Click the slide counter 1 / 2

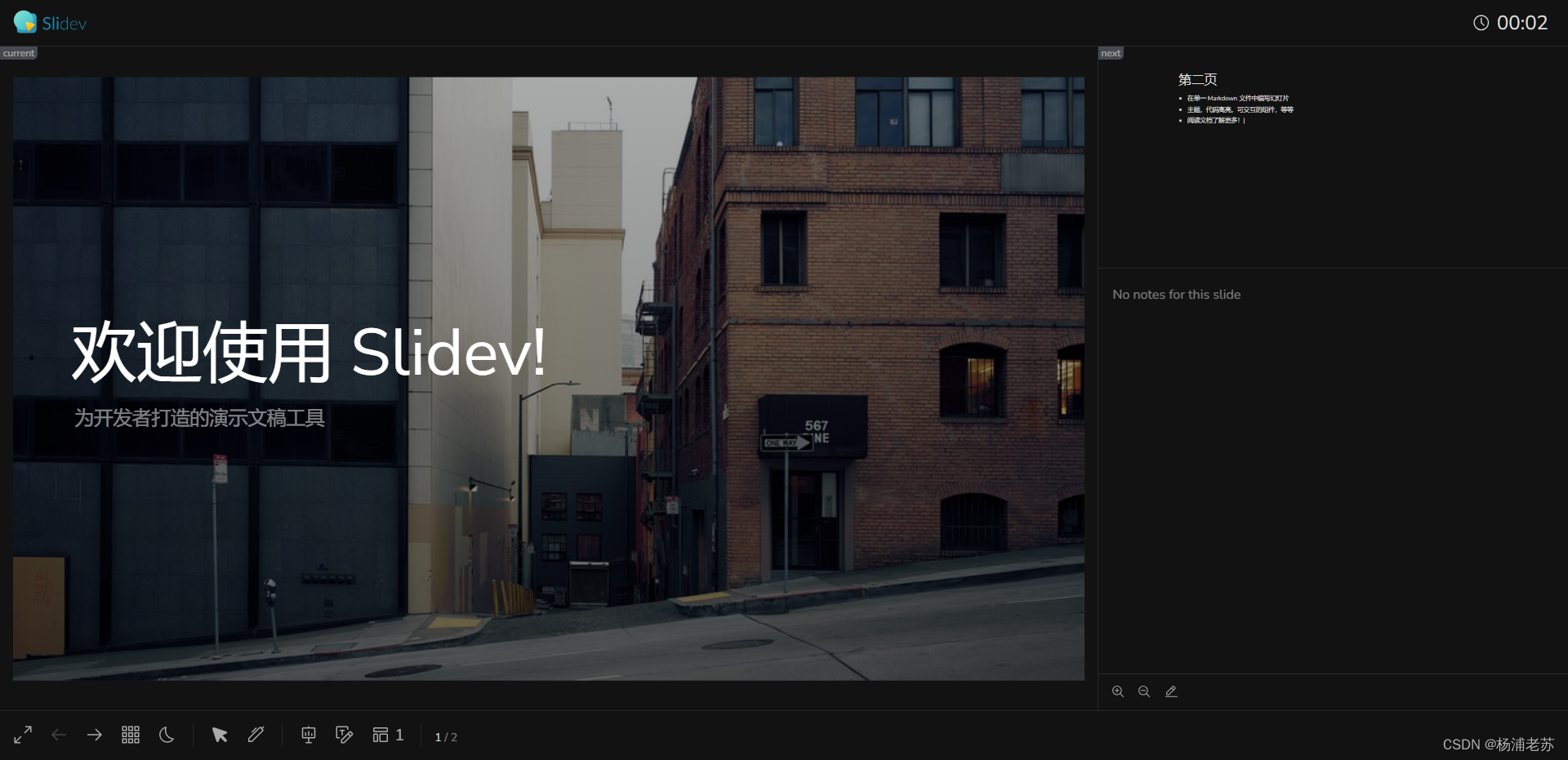[x=446, y=736]
